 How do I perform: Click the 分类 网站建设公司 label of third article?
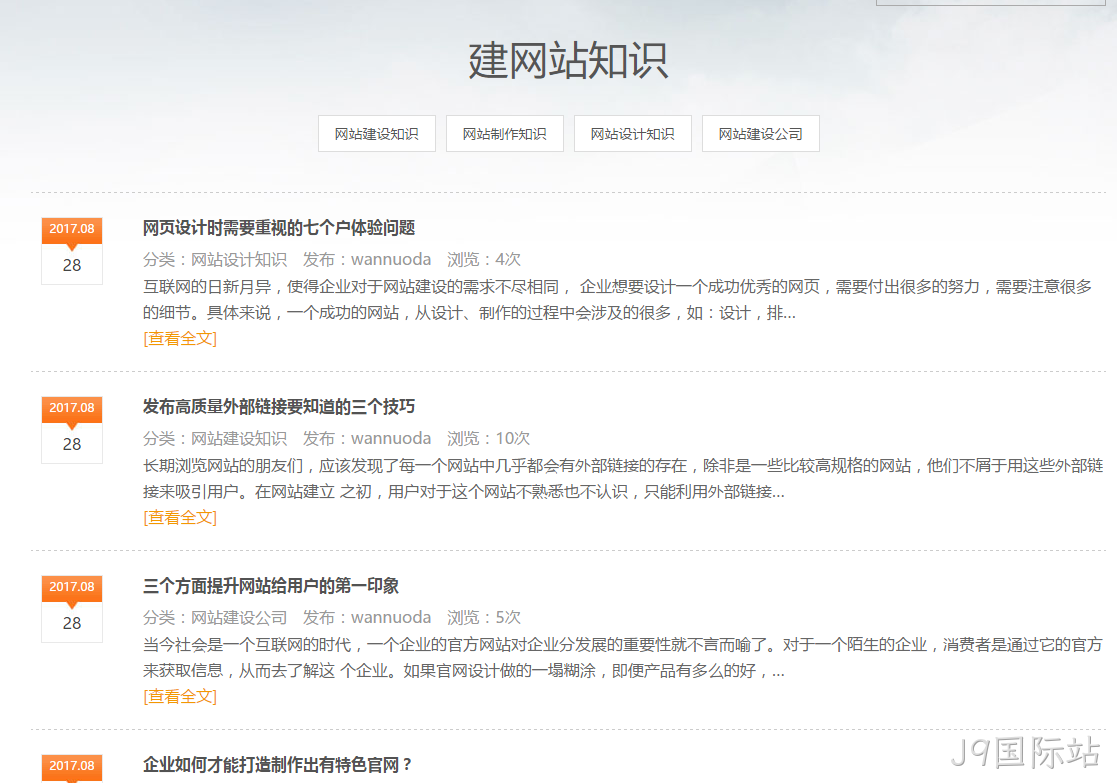coord(214,617)
